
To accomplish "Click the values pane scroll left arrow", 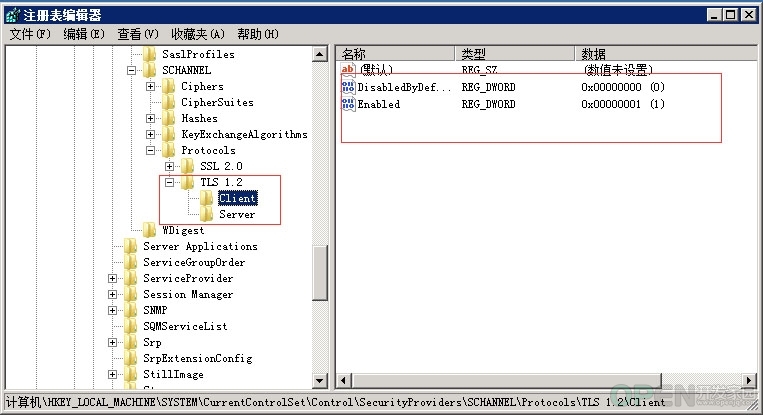I will [x=344, y=380].
